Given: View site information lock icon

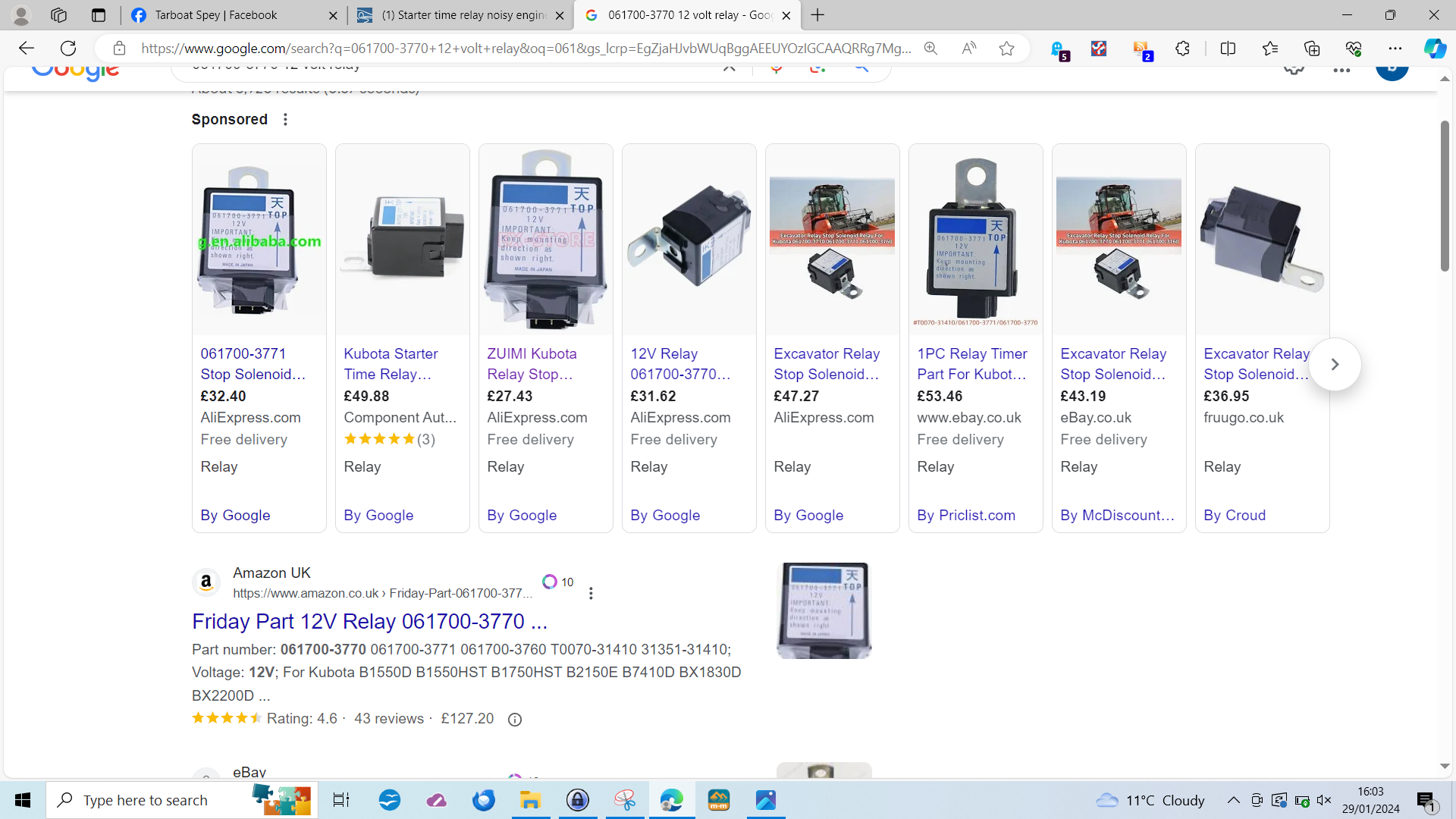Looking at the screenshot, I should pyautogui.click(x=119, y=49).
